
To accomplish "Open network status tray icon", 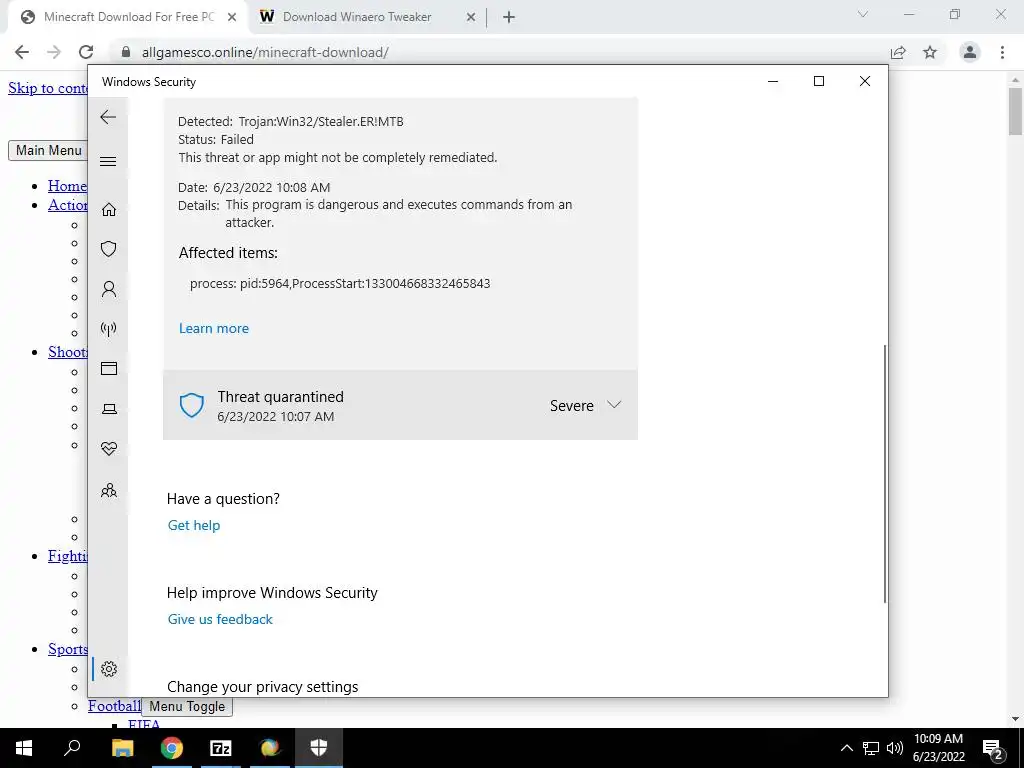I will 871,748.
